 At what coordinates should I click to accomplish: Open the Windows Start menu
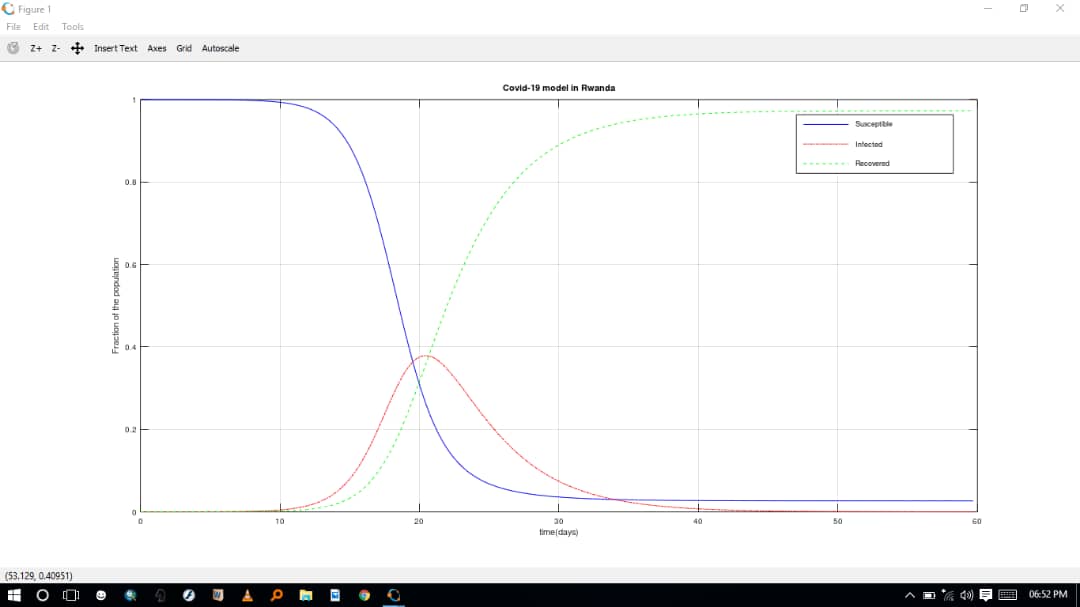pos(14,595)
